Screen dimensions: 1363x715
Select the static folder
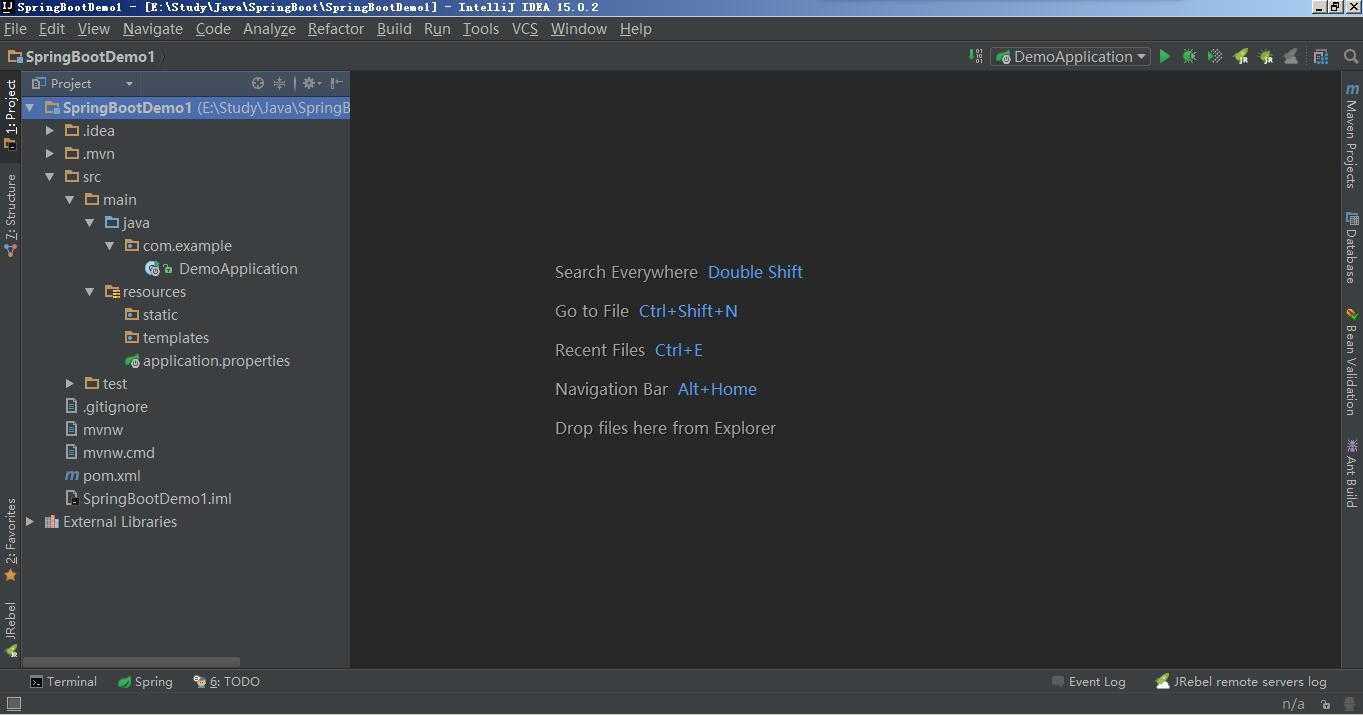(x=151, y=315)
